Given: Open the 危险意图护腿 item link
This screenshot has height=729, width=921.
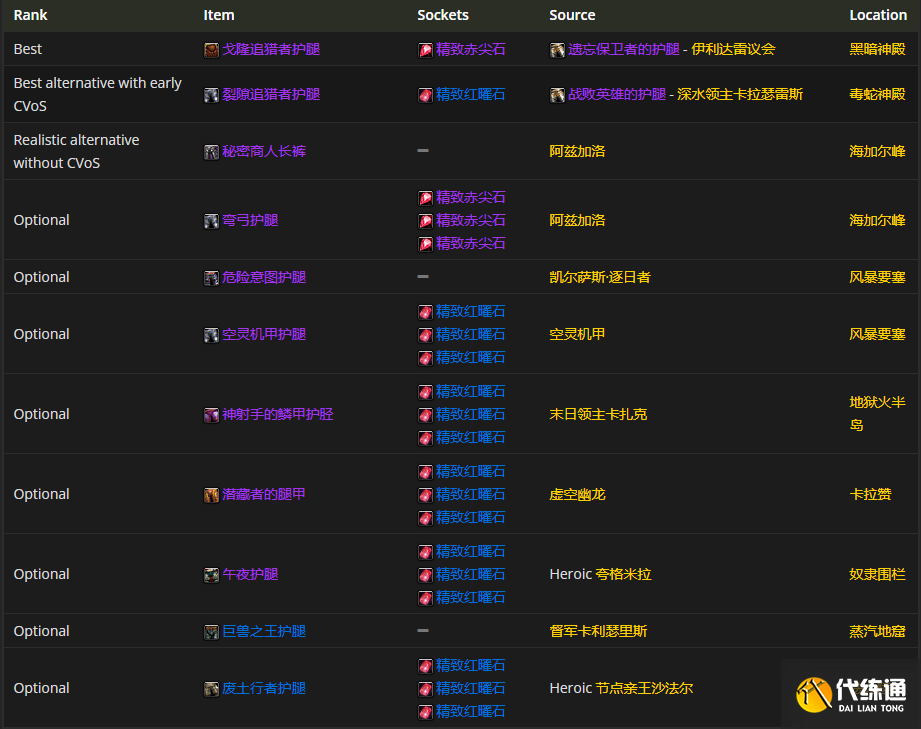Looking at the screenshot, I should (x=264, y=277).
